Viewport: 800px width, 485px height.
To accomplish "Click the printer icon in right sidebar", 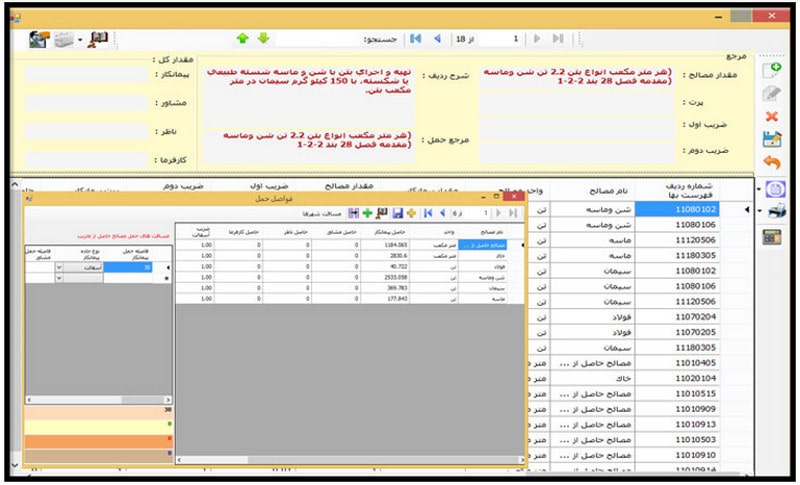I will click(x=776, y=211).
